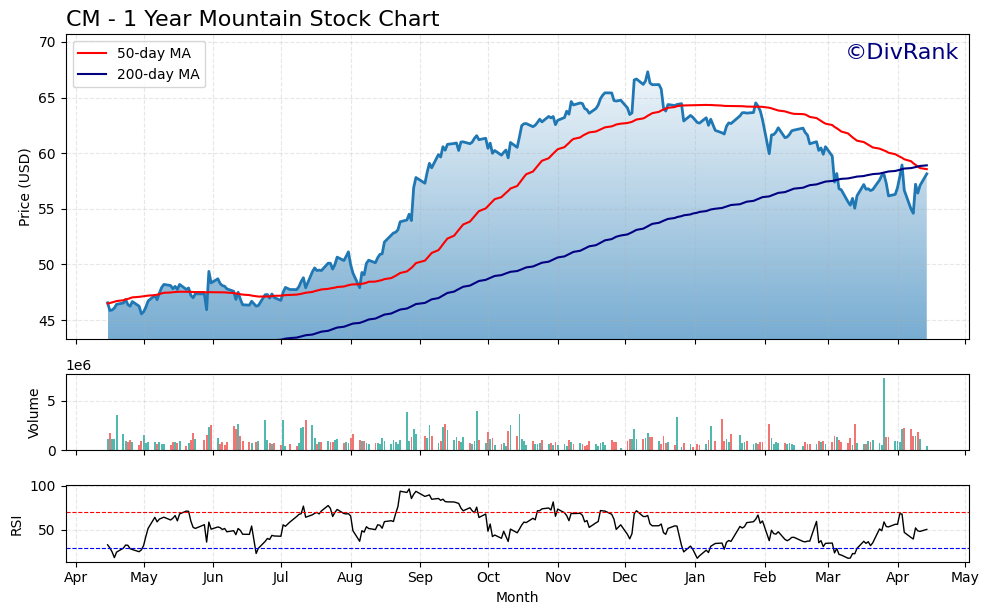This screenshot has height=615, width=989.
Task: Click the "Aug" month label
Action: (x=350, y=578)
